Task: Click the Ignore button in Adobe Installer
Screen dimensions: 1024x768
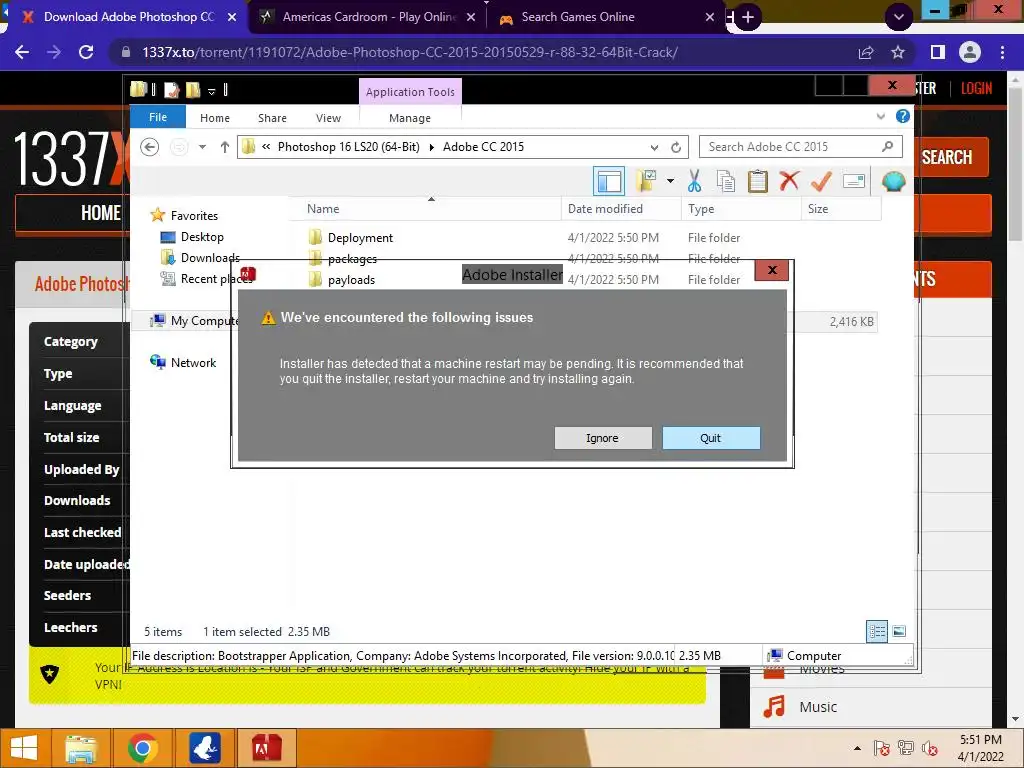Action: tap(603, 438)
